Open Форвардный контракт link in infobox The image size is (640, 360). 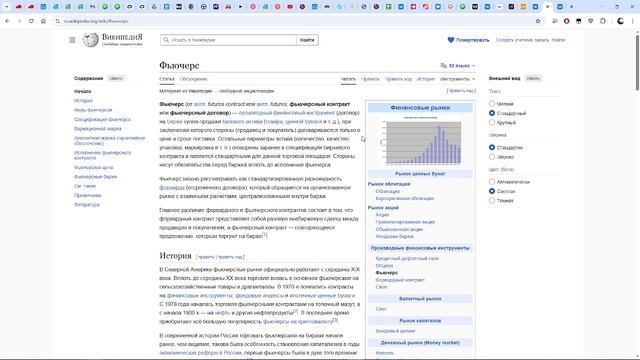point(400,280)
